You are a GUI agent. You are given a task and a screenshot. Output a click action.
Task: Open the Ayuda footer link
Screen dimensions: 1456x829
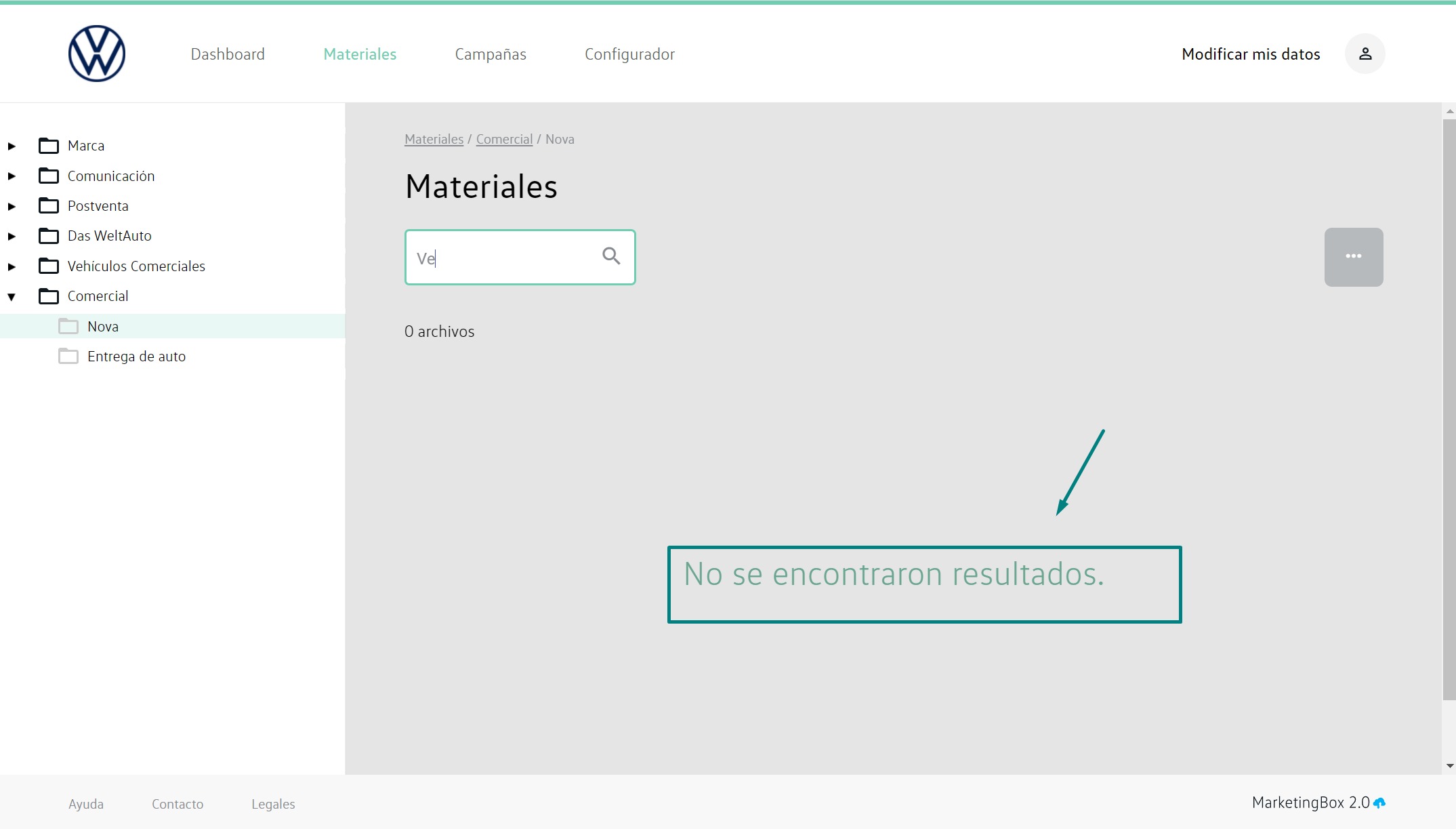tap(86, 804)
